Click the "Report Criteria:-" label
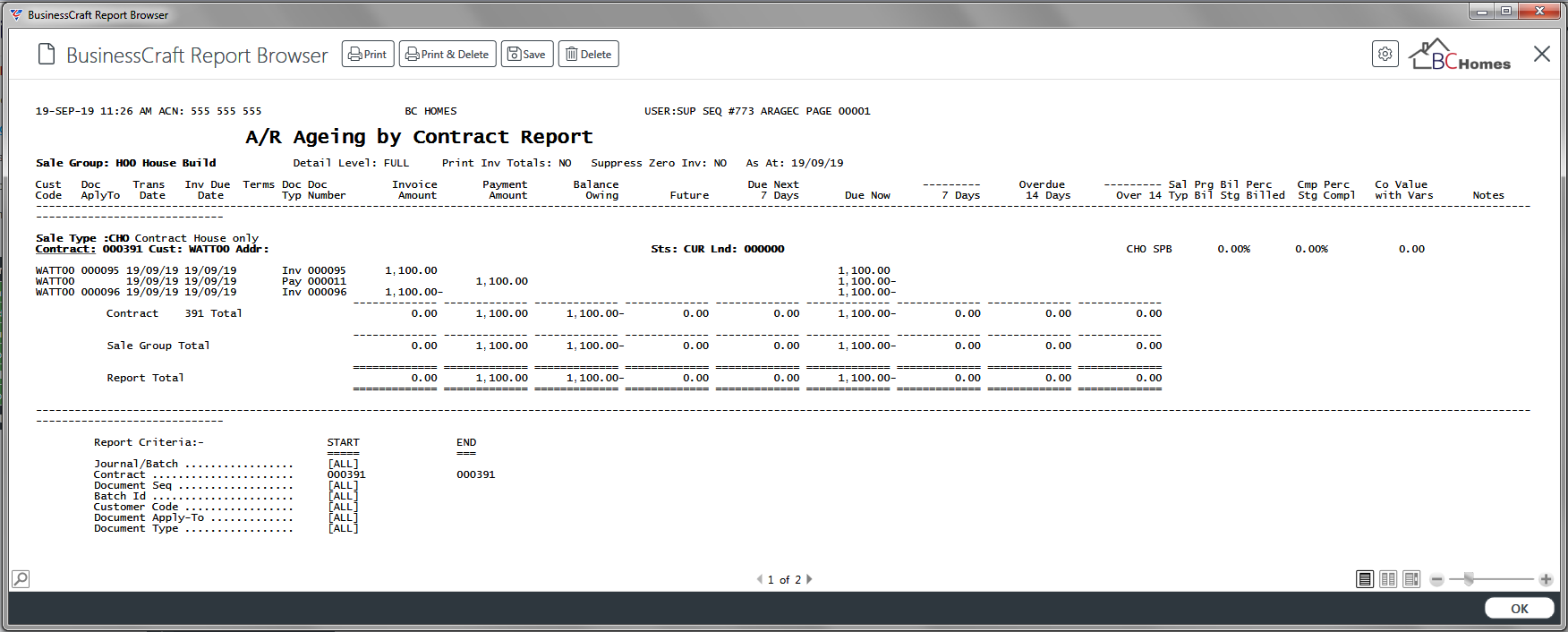The height and width of the screenshot is (632, 1568). coord(149,442)
